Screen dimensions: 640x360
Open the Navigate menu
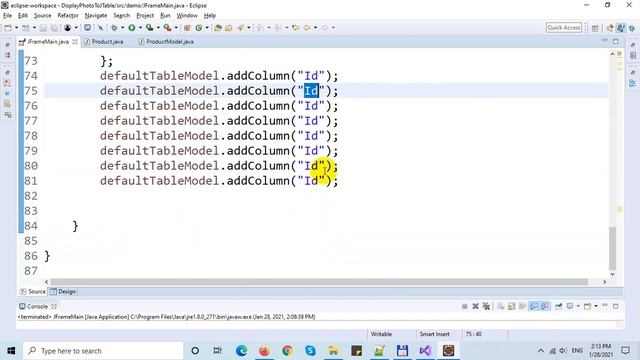(x=96, y=16)
